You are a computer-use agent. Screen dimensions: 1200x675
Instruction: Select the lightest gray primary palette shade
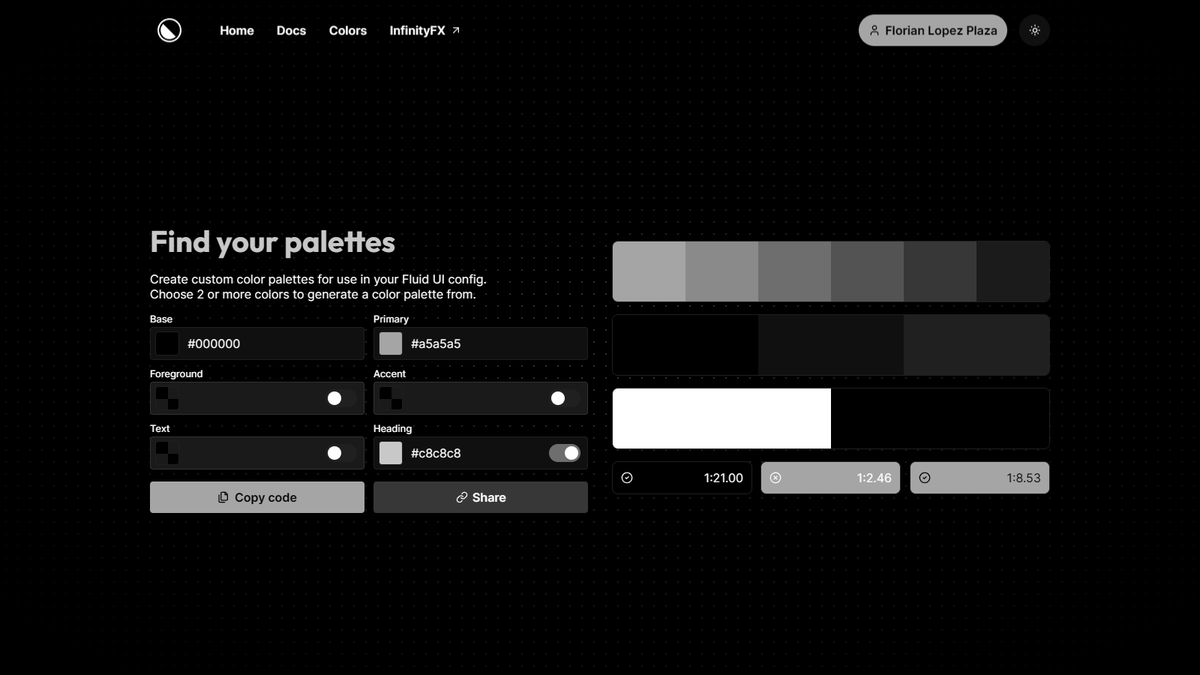(649, 271)
